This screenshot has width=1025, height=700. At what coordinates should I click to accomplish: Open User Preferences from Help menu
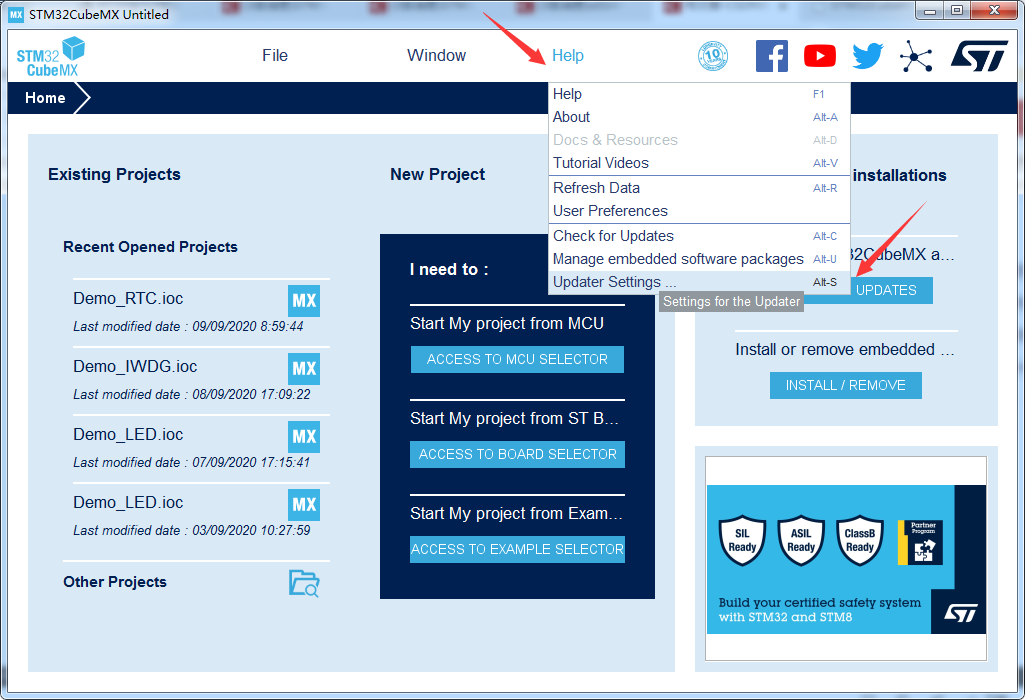point(699,211)
